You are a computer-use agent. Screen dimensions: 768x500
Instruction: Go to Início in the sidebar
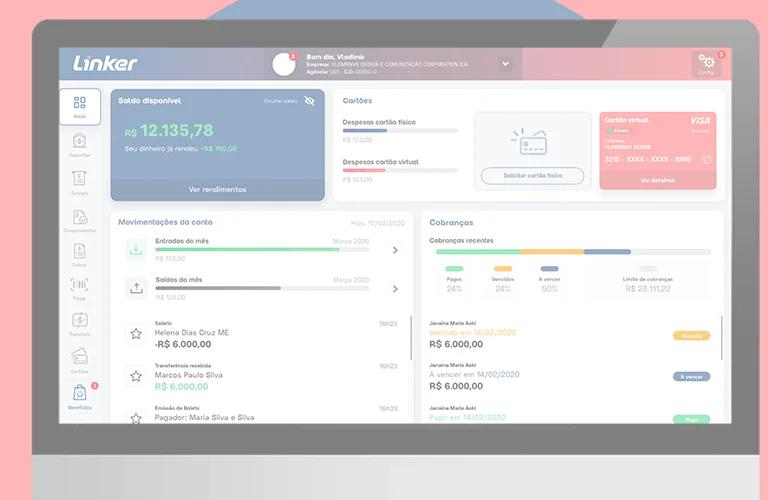click(x=80, y=105)
